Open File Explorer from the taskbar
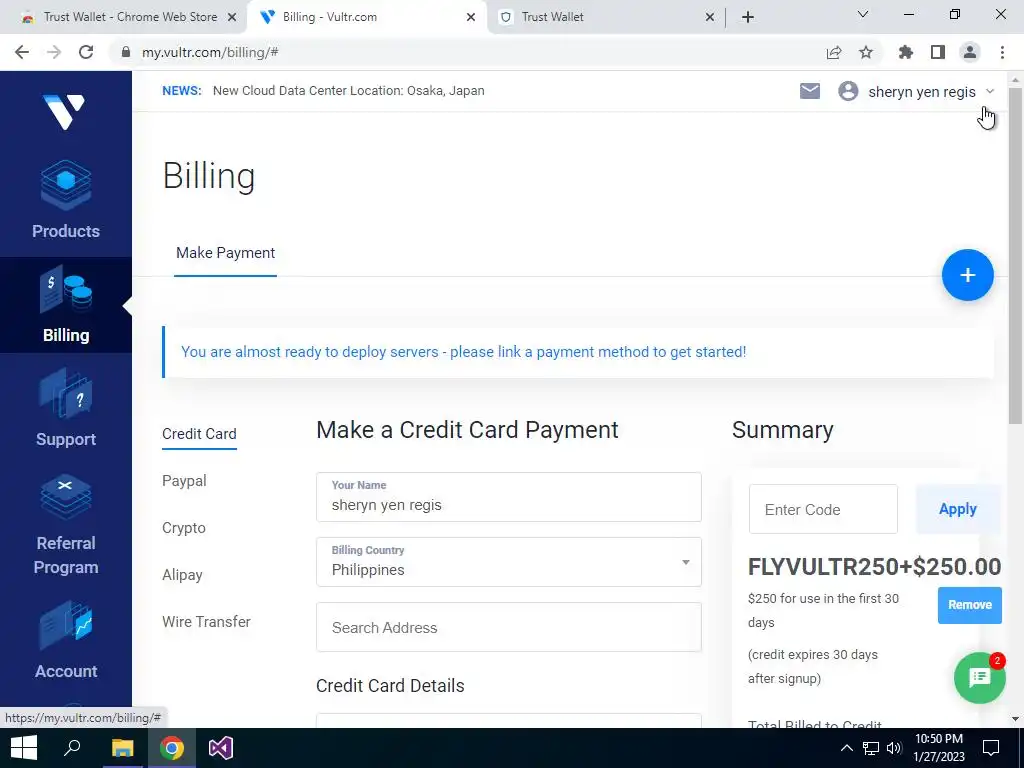This screenshot has height=768, width=1024. (122, 748)
